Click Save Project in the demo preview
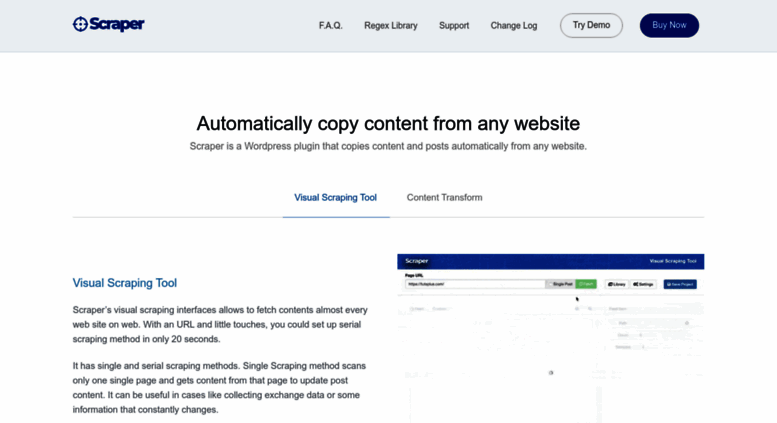This screenshot has height=423, width=777. coord(680,284)
